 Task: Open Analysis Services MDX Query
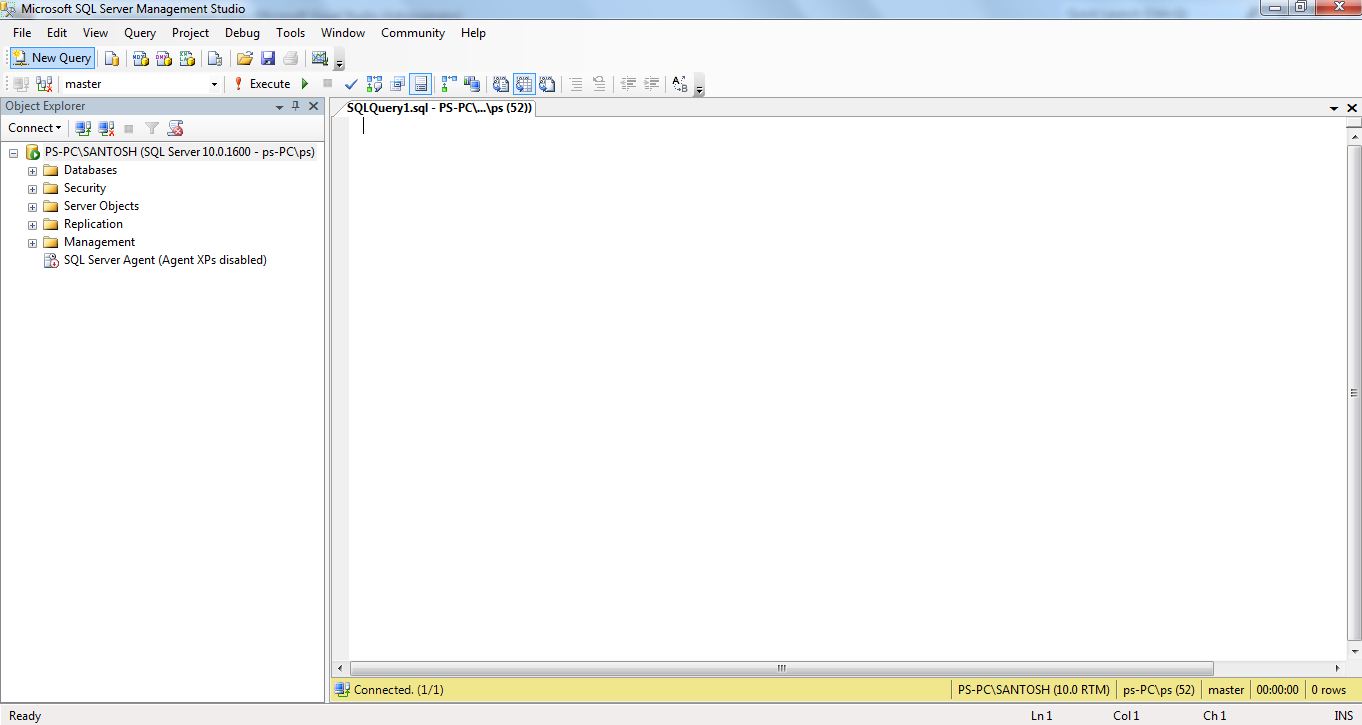point(141,58)
